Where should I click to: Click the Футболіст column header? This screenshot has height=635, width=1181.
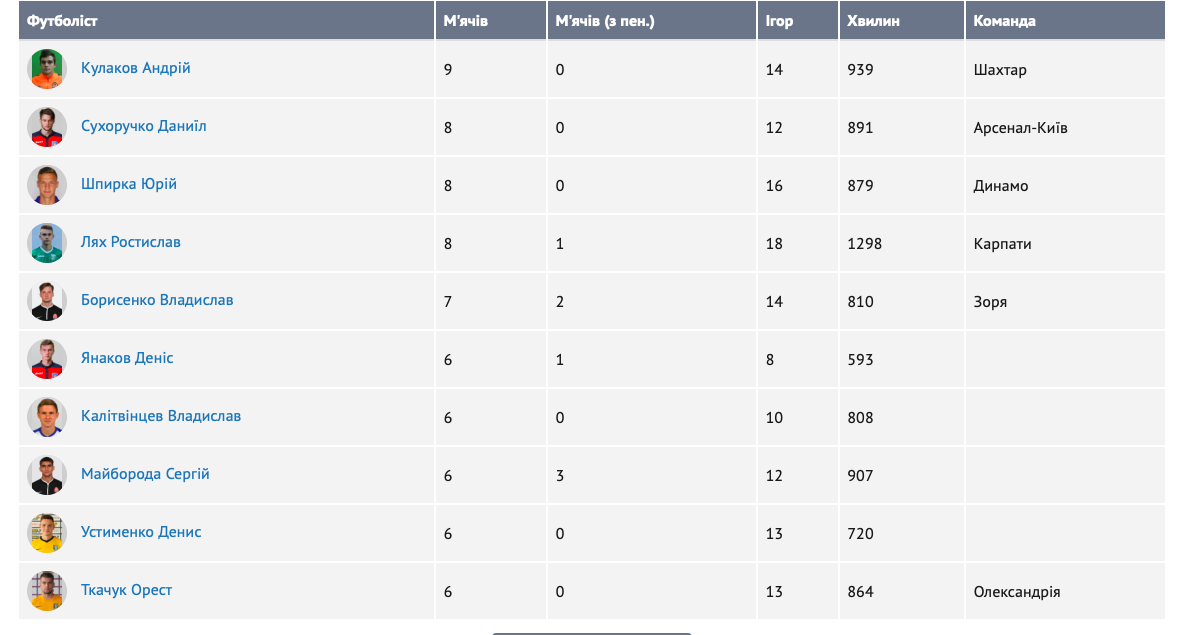(62, 21)
